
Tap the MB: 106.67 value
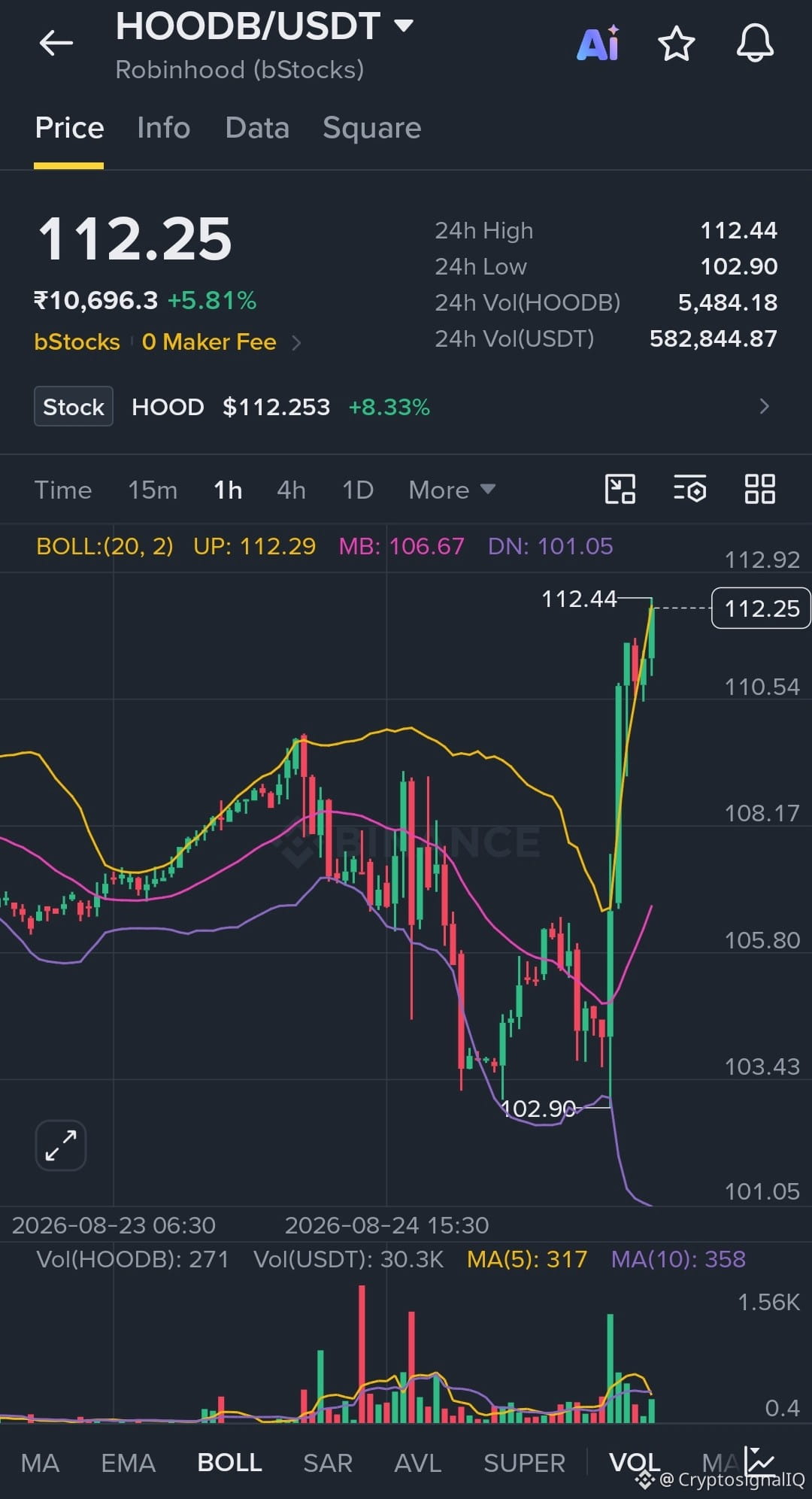(401, 546)
